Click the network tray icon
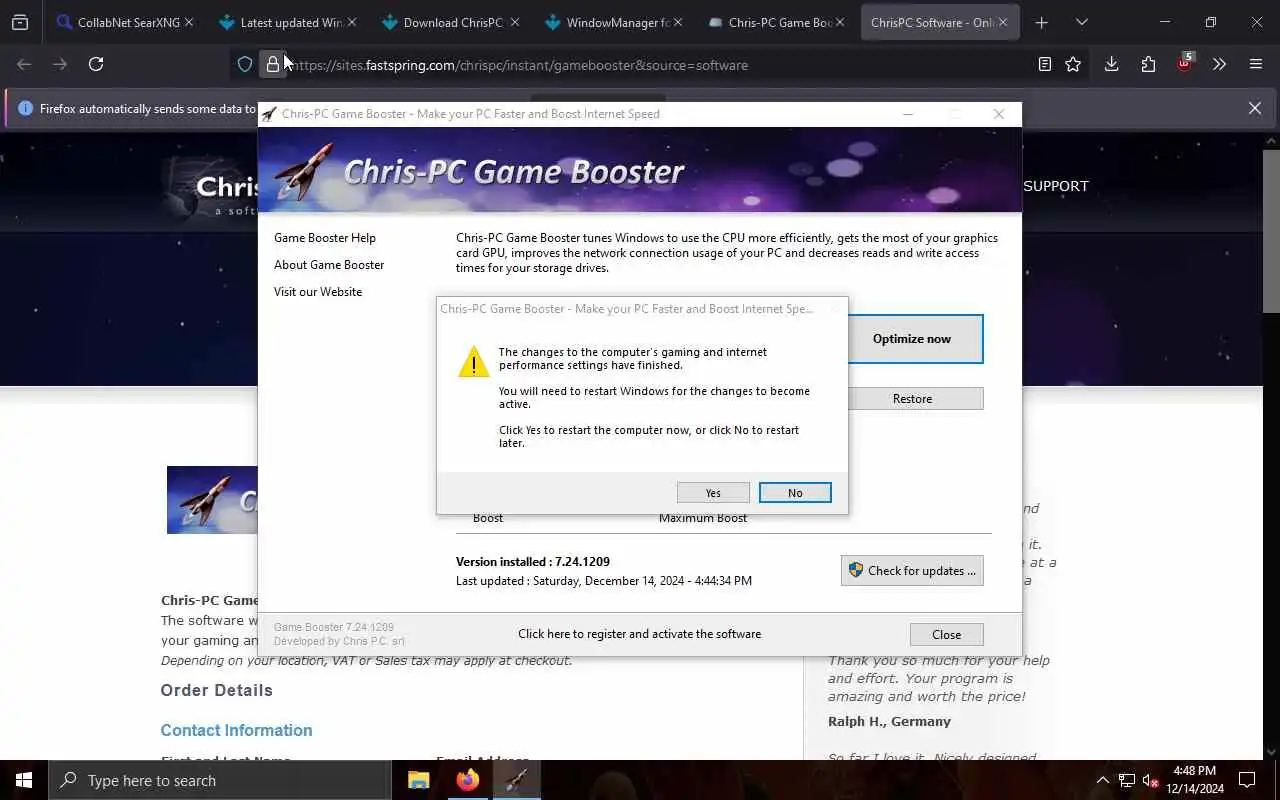Screen dimensions: 1280x800 1127,780
